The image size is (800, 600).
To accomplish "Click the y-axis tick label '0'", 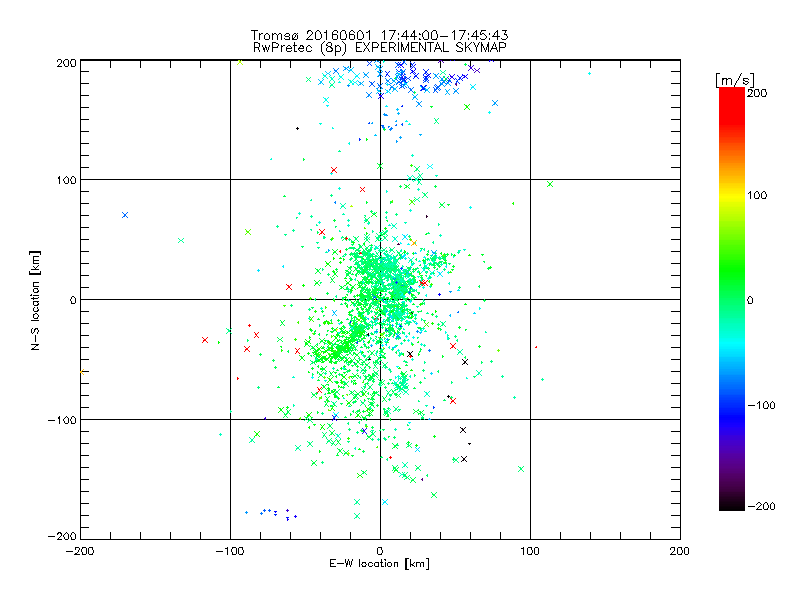I will tap(73, 300).
